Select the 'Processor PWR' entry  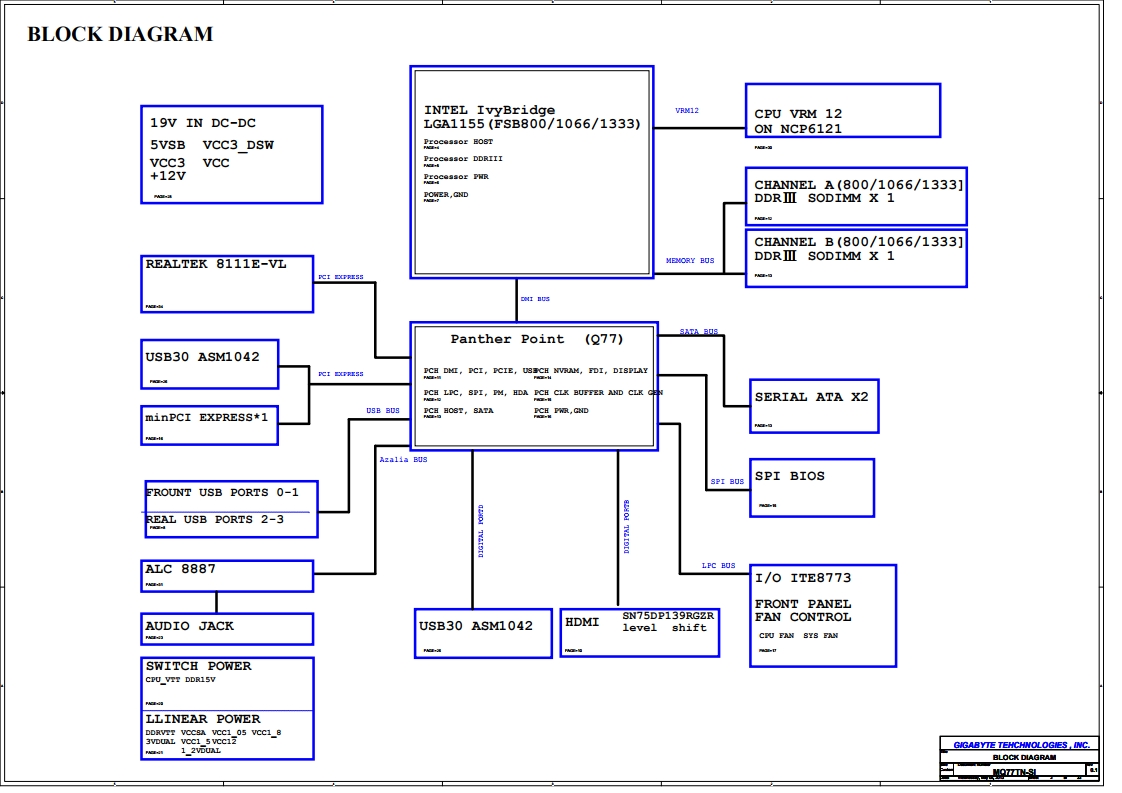[457, 177]
